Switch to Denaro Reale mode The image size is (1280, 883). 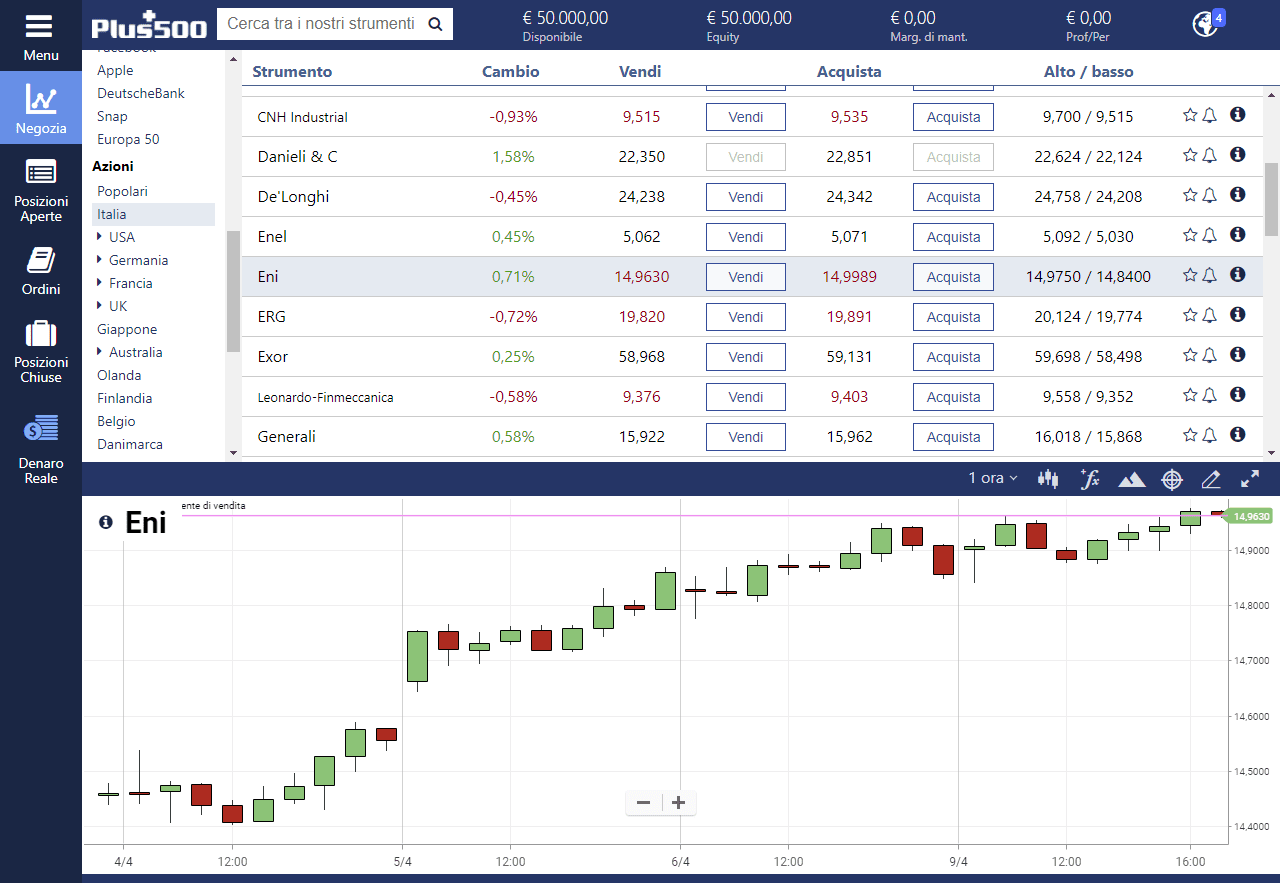[41, 449]
